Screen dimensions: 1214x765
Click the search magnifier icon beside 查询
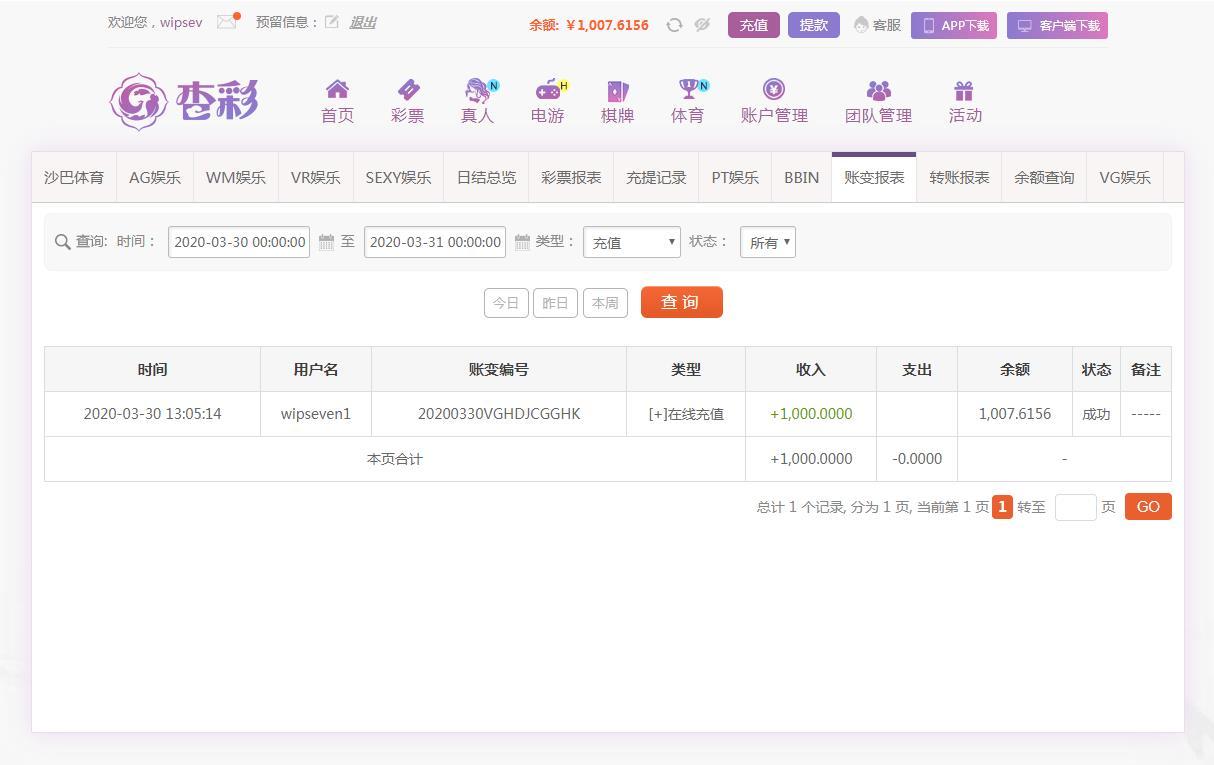coord(62,242)
